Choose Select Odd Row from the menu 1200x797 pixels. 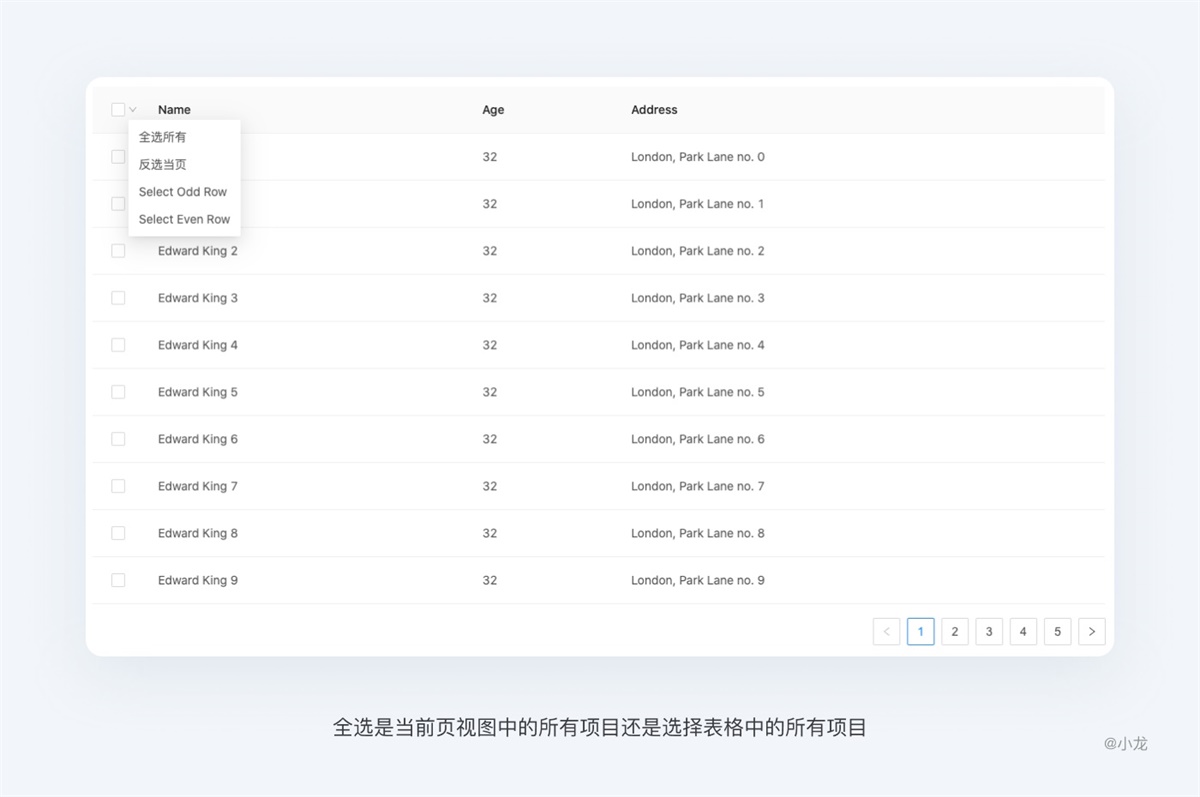click(183, 192)
